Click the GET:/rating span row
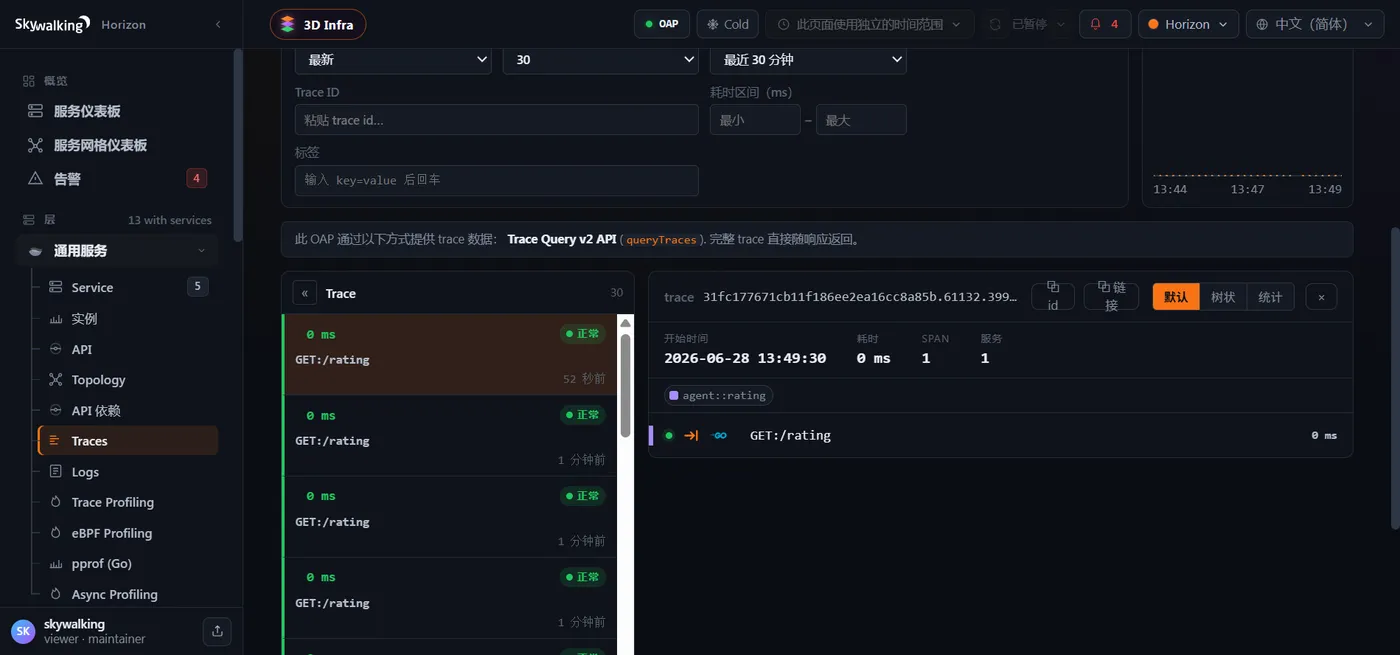The image size is (1400, 655). pyautogui.click(x=1000, y=435)
